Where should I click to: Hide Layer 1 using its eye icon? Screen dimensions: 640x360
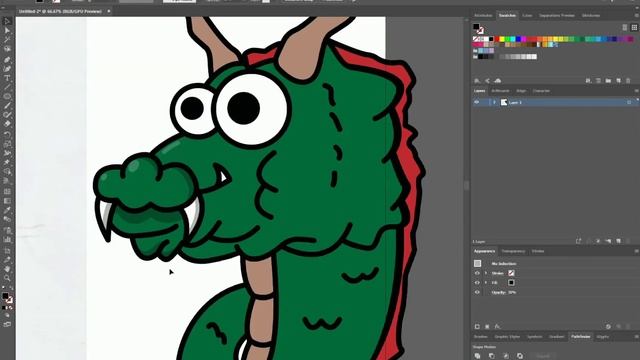476,102
